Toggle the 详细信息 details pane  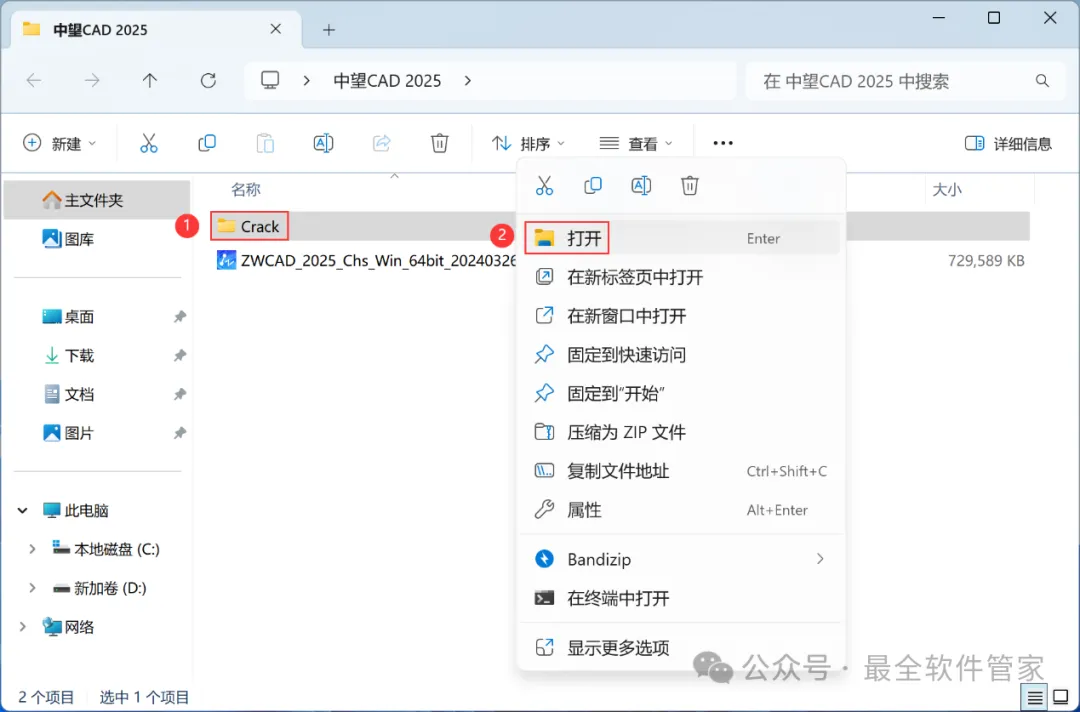tap(1008, 143)
